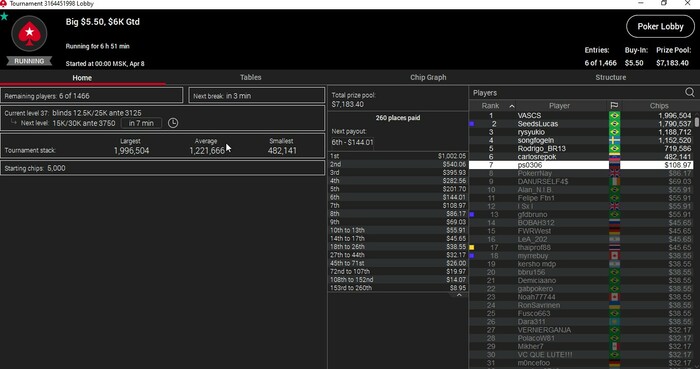Select player Rodrigo_BR13

[x=582, y=149]
